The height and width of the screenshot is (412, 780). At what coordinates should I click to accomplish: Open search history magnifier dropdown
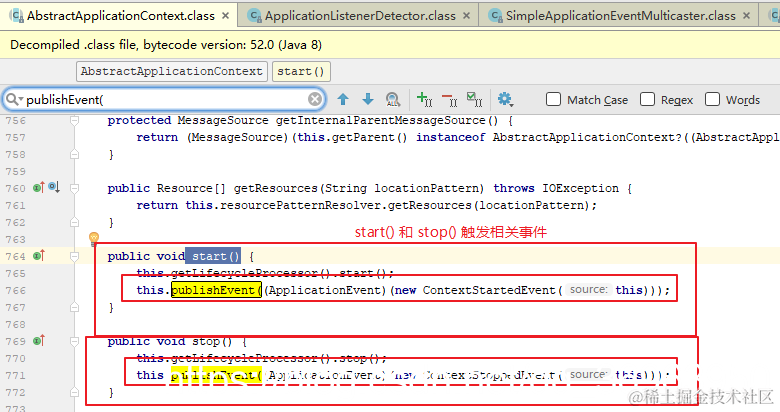[x=14, y=100]
